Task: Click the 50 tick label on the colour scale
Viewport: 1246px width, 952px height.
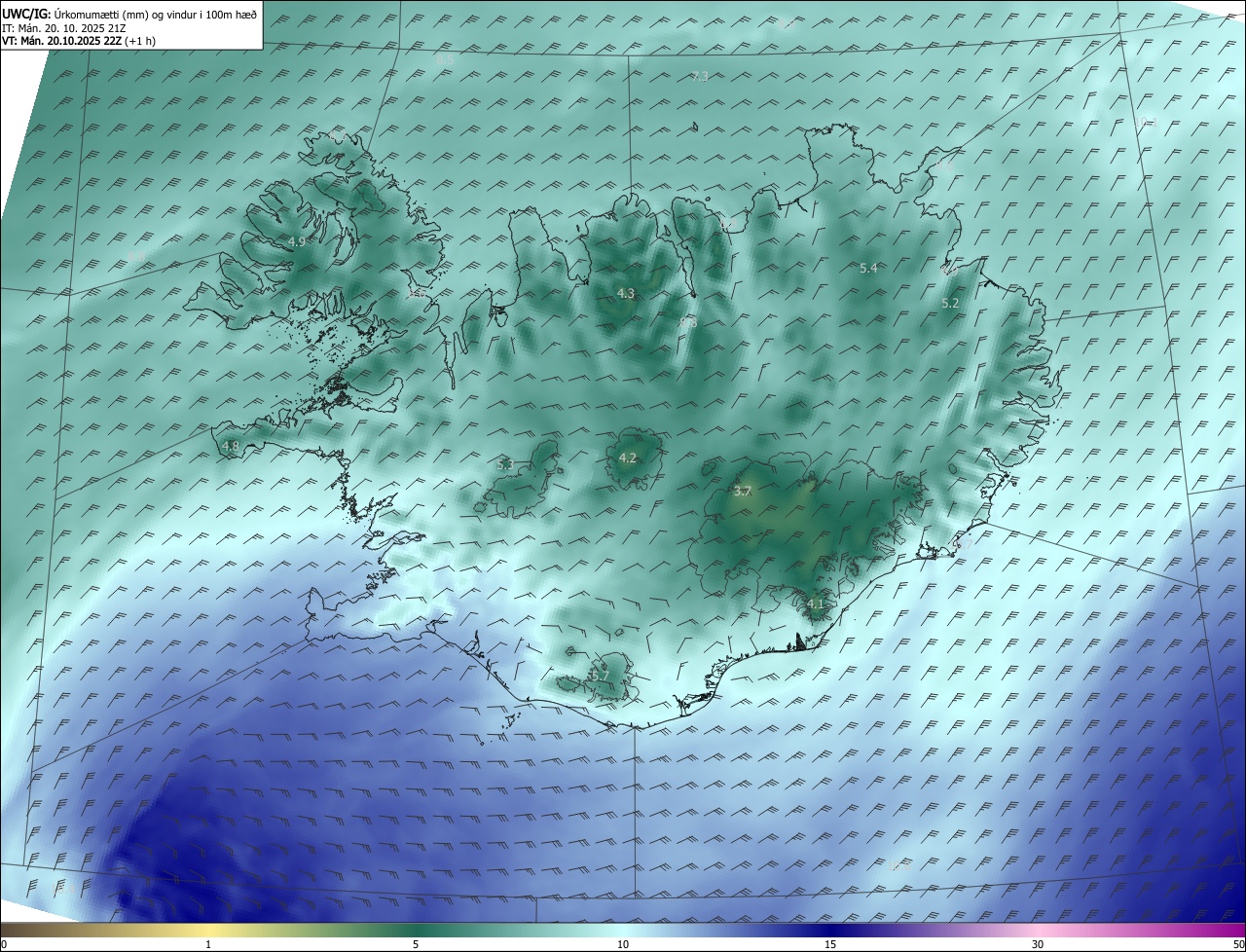Action: [x=1238, y=944]
